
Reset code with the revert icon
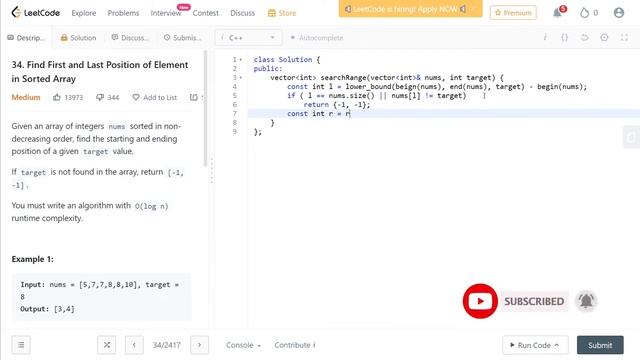(584, 38)
